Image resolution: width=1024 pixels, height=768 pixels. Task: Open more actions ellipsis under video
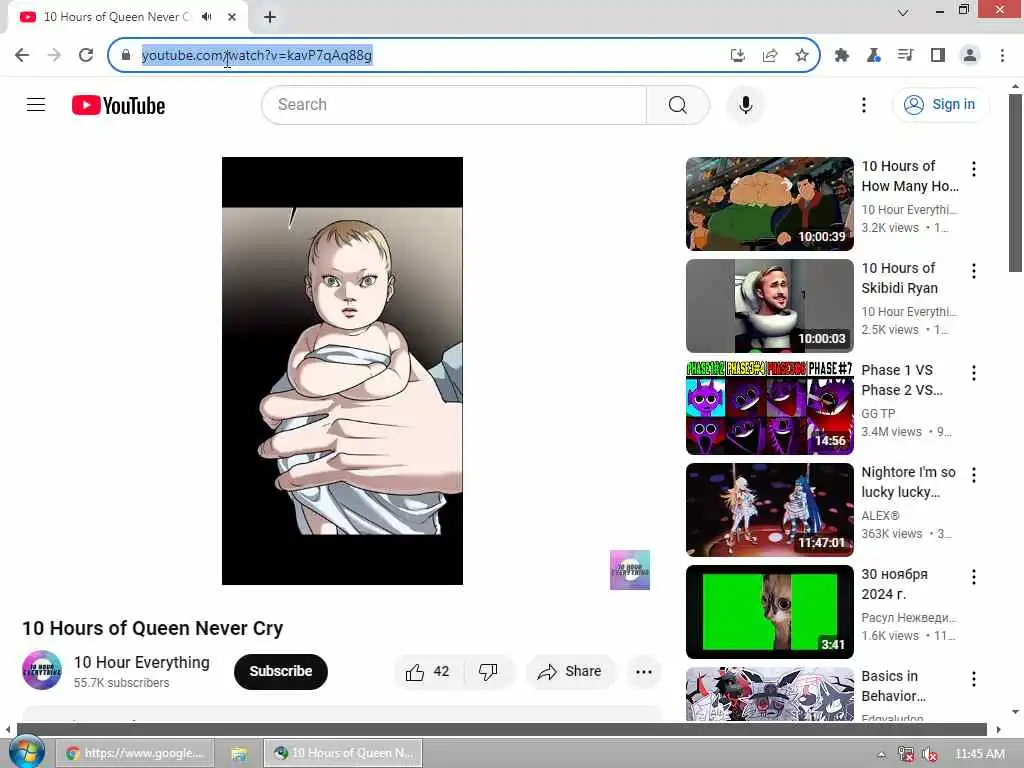pos(644,671)
